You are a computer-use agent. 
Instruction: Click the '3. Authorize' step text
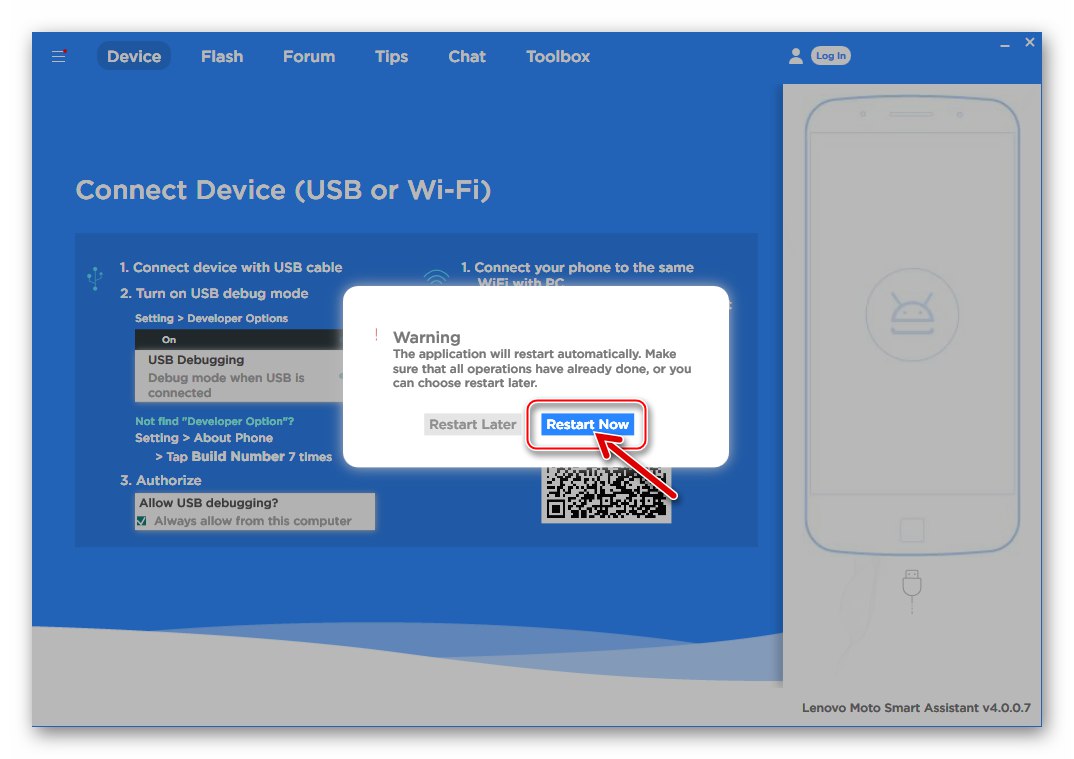pos(160,480)
